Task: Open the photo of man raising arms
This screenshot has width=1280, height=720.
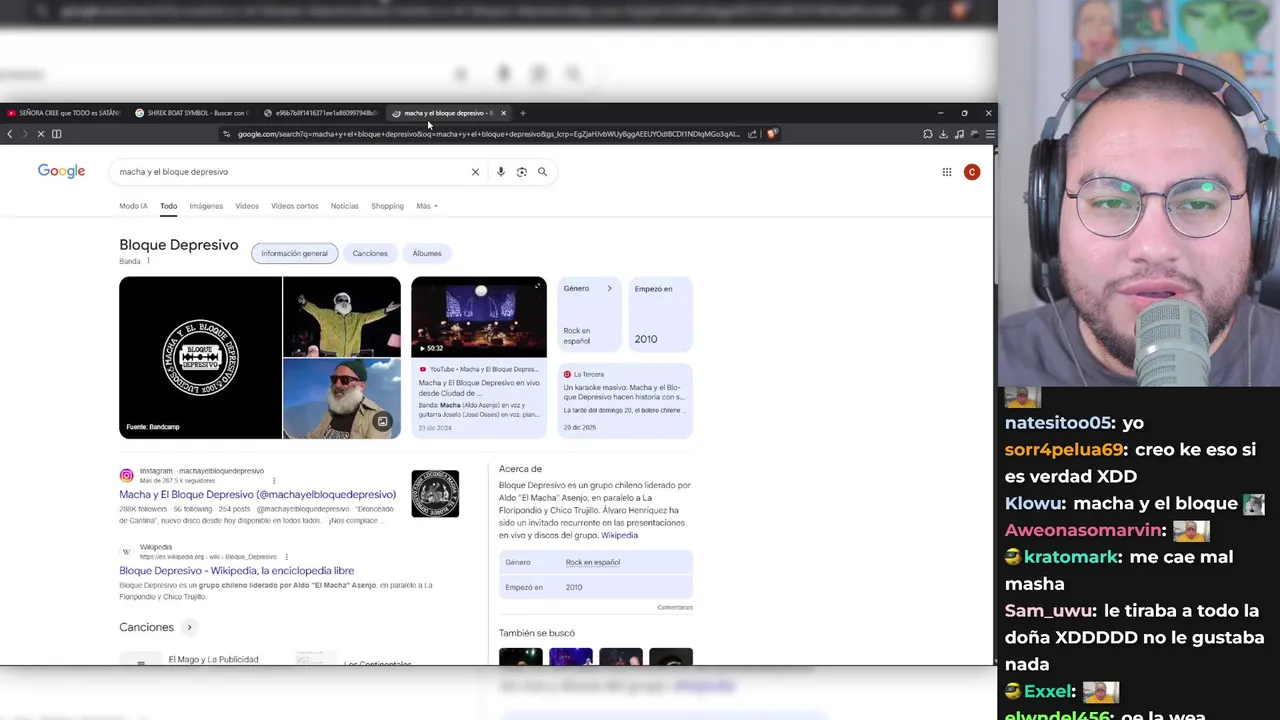Action: [342, 317]
